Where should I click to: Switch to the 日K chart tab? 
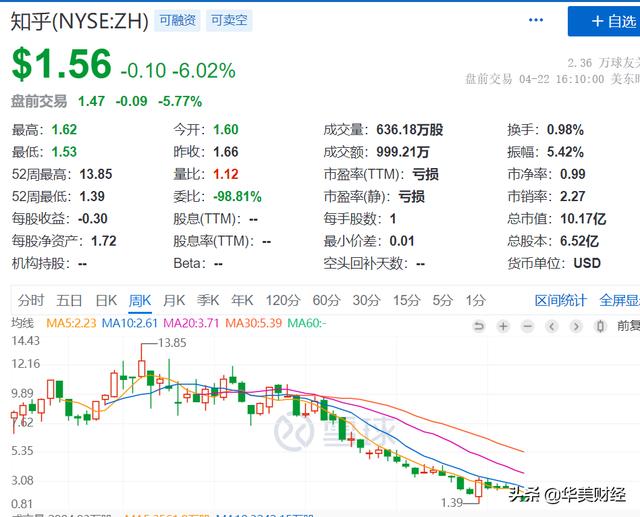(x=106, y=300)
